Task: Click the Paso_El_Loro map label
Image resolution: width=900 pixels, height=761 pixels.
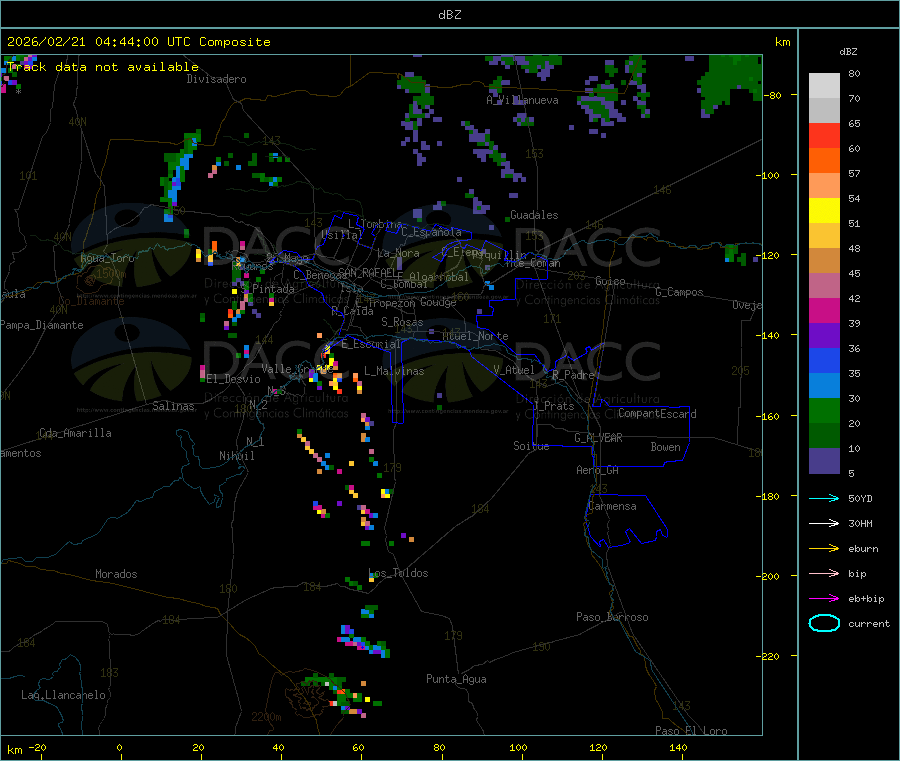Action: click(x=692, y=731)
